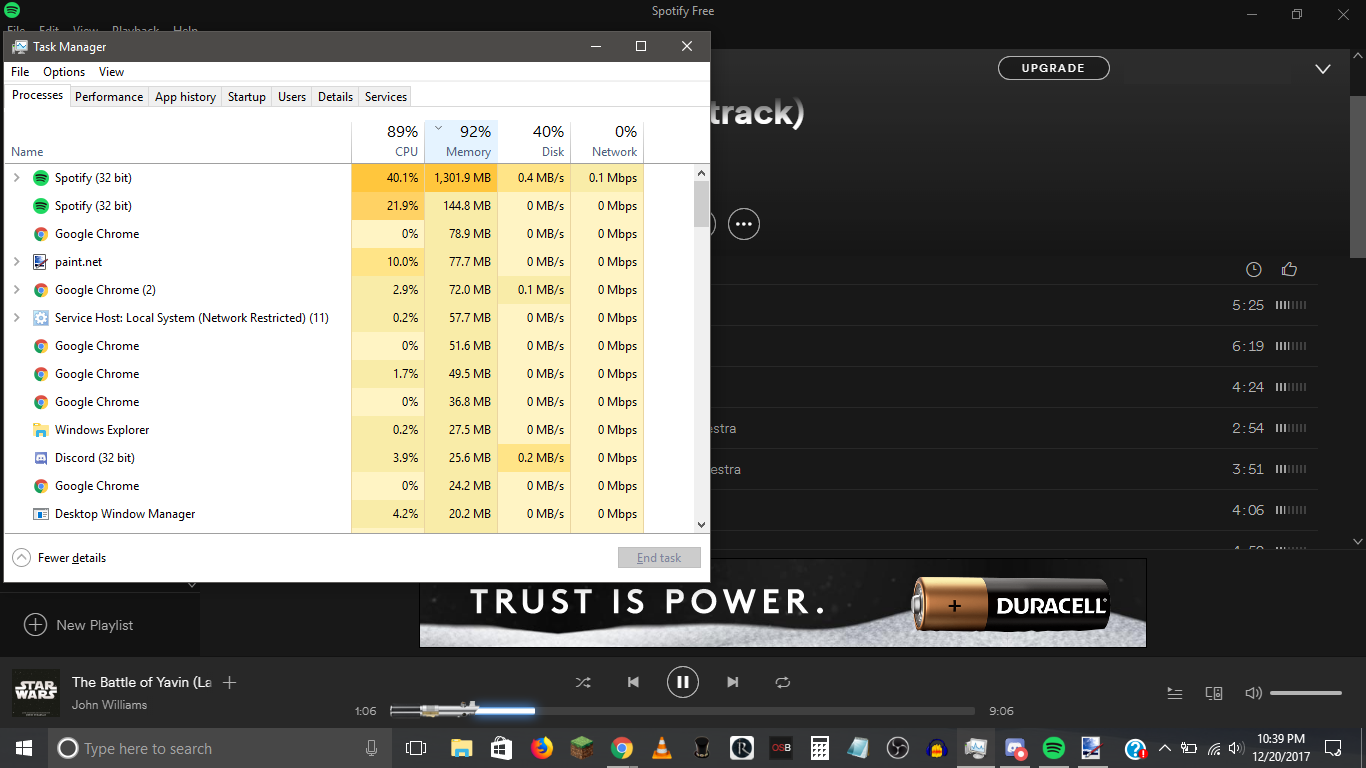Viewport: 1366px width, 768px height.
Task: Click the UPGRADE button
Action: tap(1053, 68)
